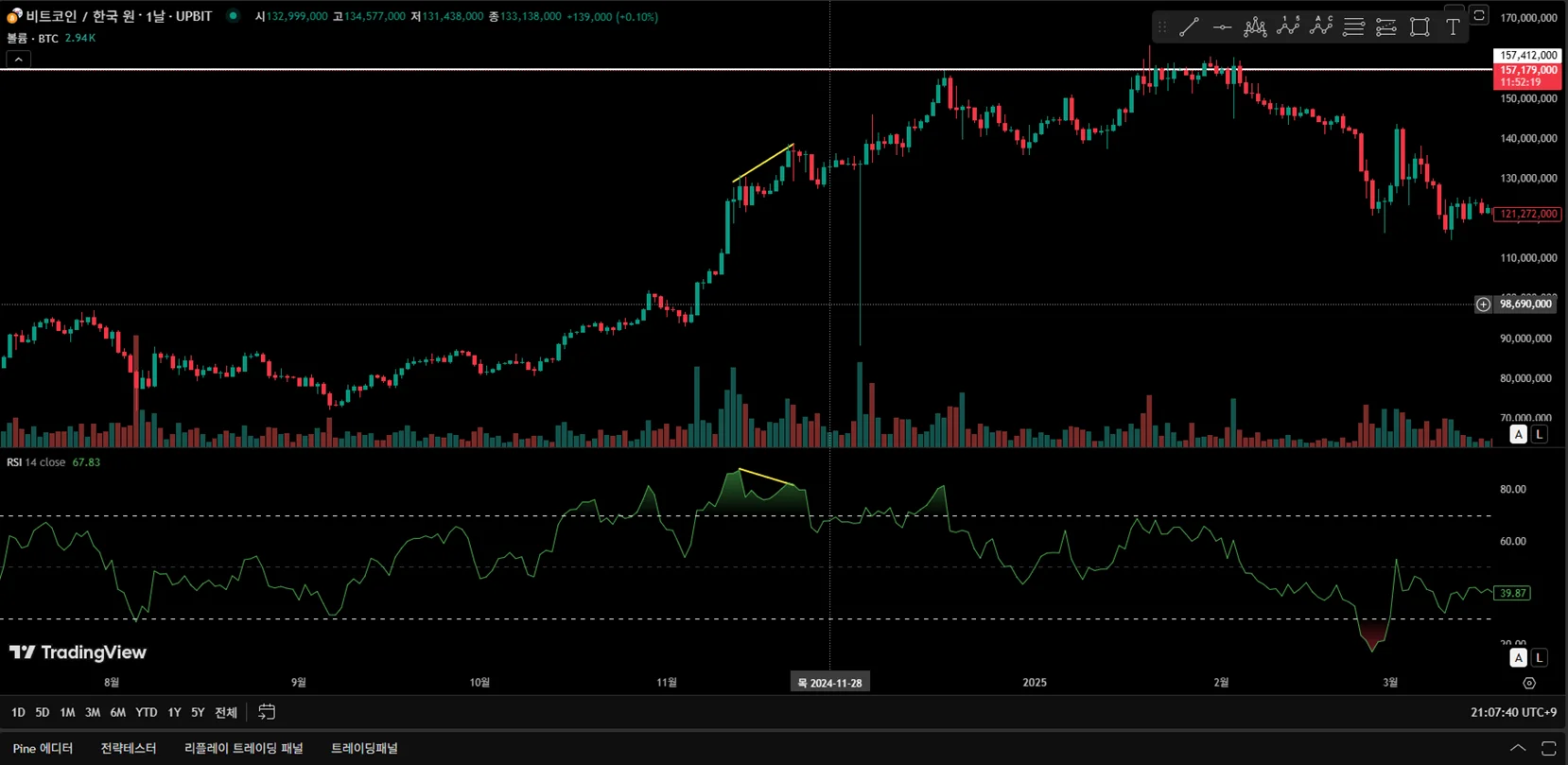Expand the bottom panel with up chevron
Screen dimensions: 1568x765
tap(1518, 748)
